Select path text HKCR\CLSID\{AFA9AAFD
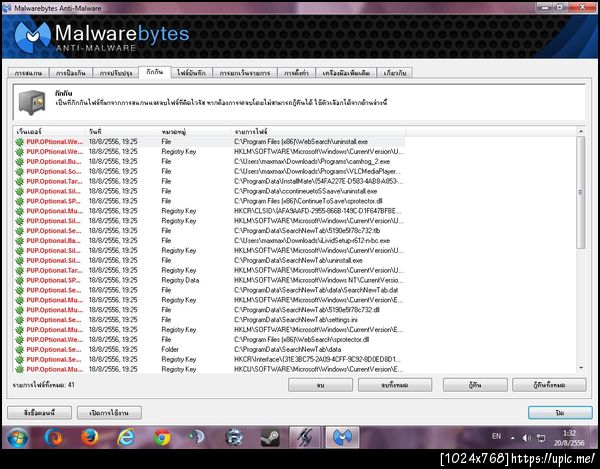The image size is (600, 469). (x=318, y=211)
